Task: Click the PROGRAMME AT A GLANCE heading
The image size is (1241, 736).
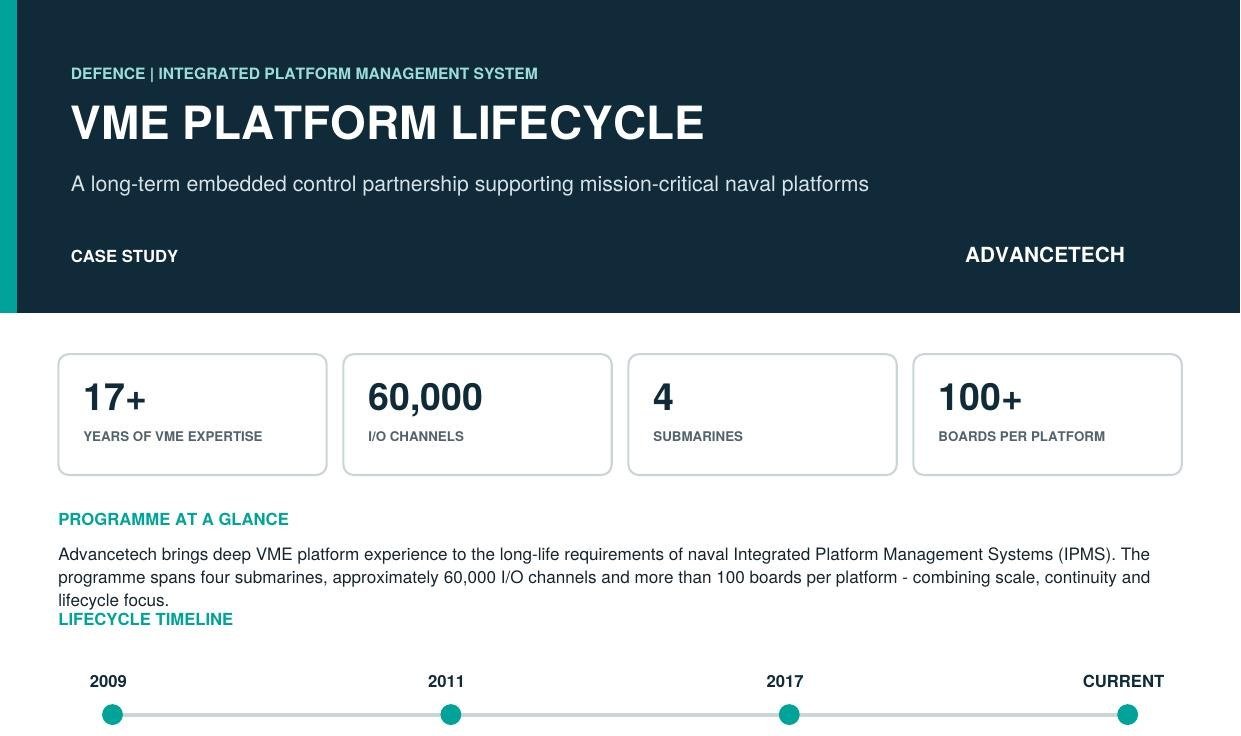Action: [173, 519]
